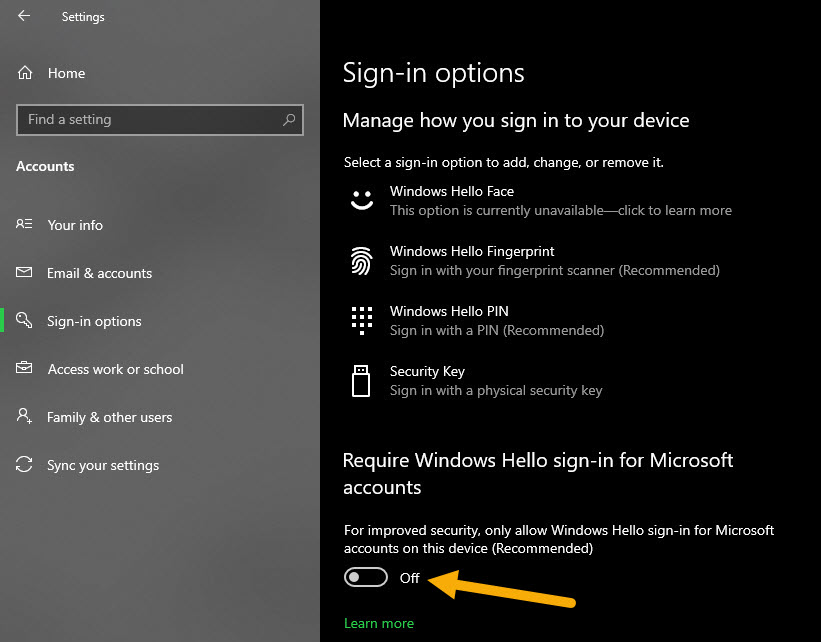Click the fingerprint icon

(x=362, y=261)
